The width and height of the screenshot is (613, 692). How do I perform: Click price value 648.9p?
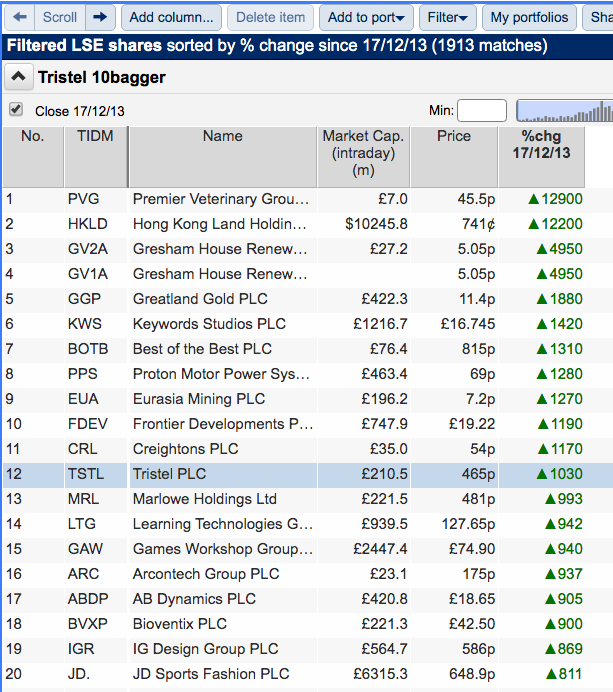click(472, 674)
